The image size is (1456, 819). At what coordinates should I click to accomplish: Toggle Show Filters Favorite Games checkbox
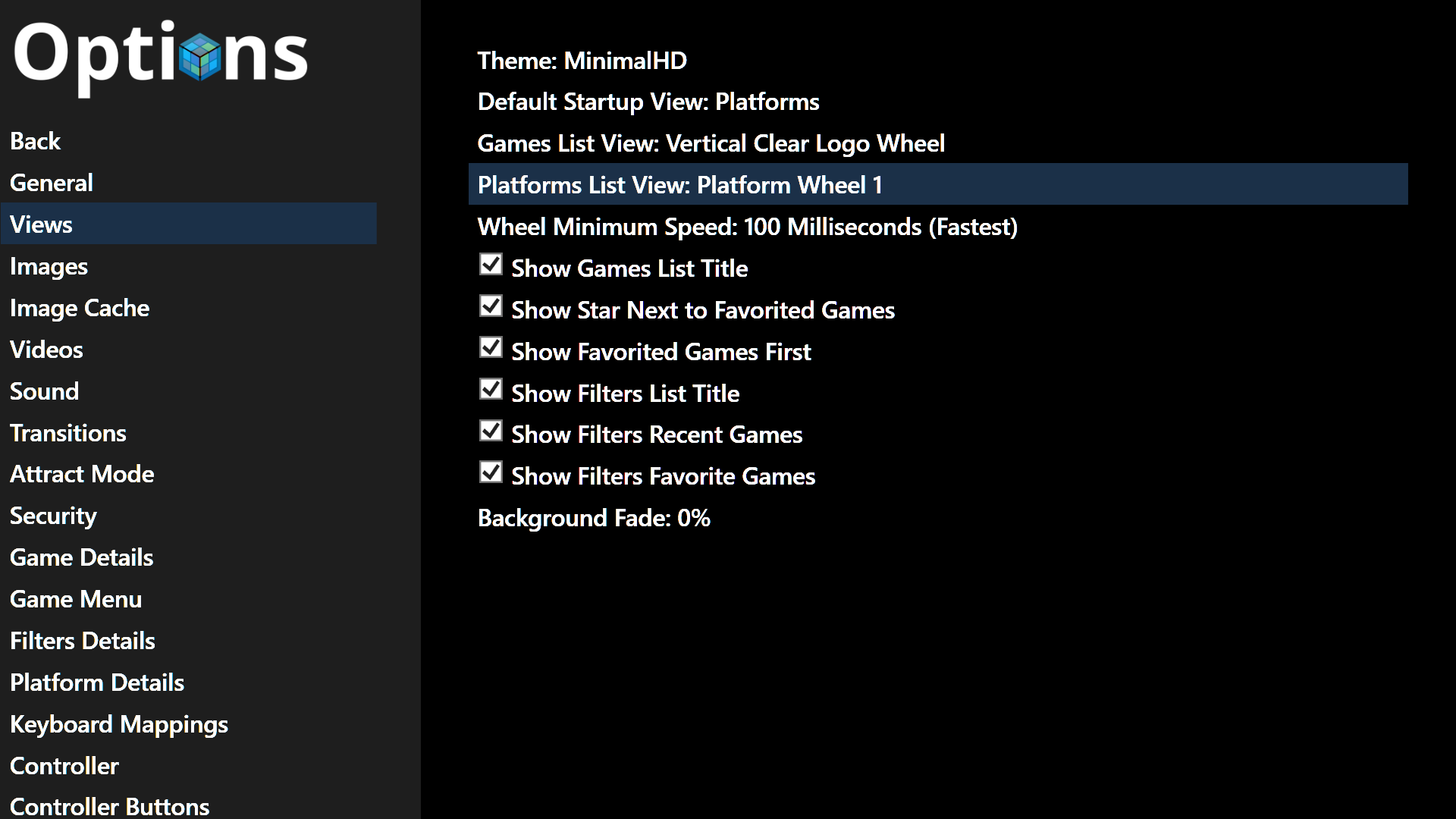click(491, 472)
